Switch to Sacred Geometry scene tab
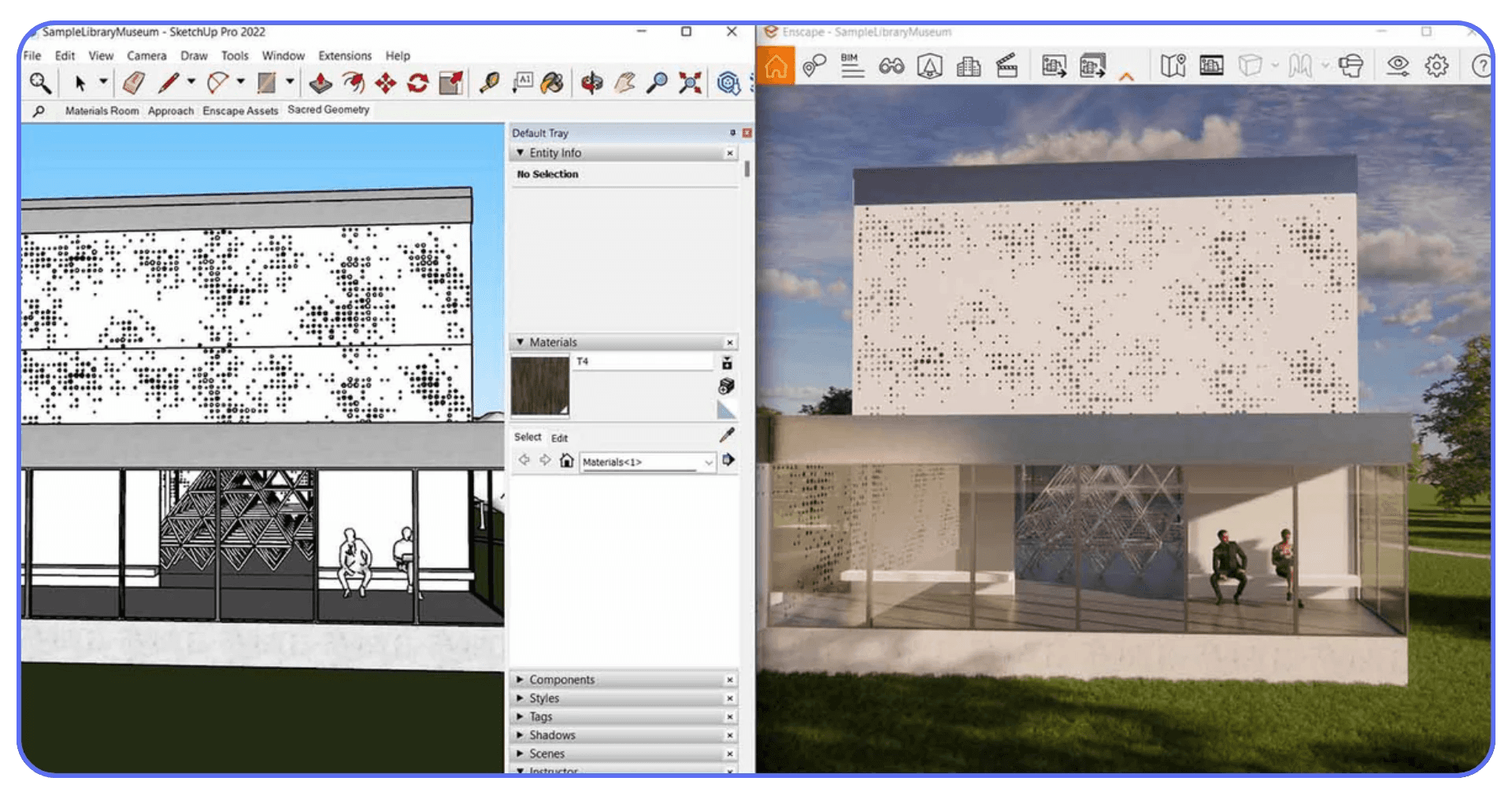Image resolution: width=1512 pixels, height=800 pixels. pos(328,109)
